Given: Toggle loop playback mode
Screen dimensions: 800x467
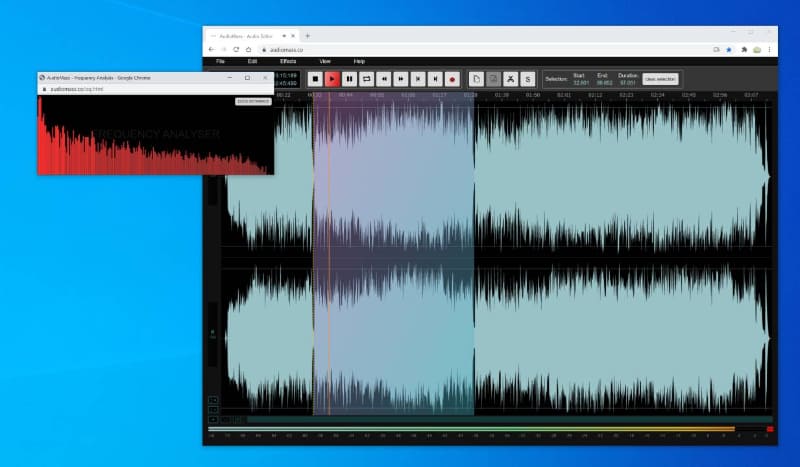Looking at the screenshot, I should point(366,79).
